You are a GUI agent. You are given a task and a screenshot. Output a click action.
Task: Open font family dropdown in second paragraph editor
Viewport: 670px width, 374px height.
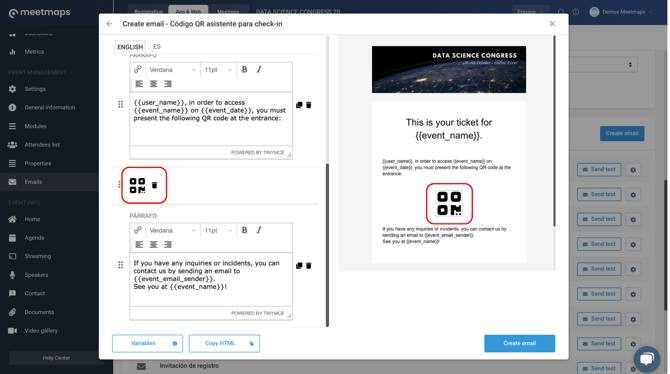(172, 230)
